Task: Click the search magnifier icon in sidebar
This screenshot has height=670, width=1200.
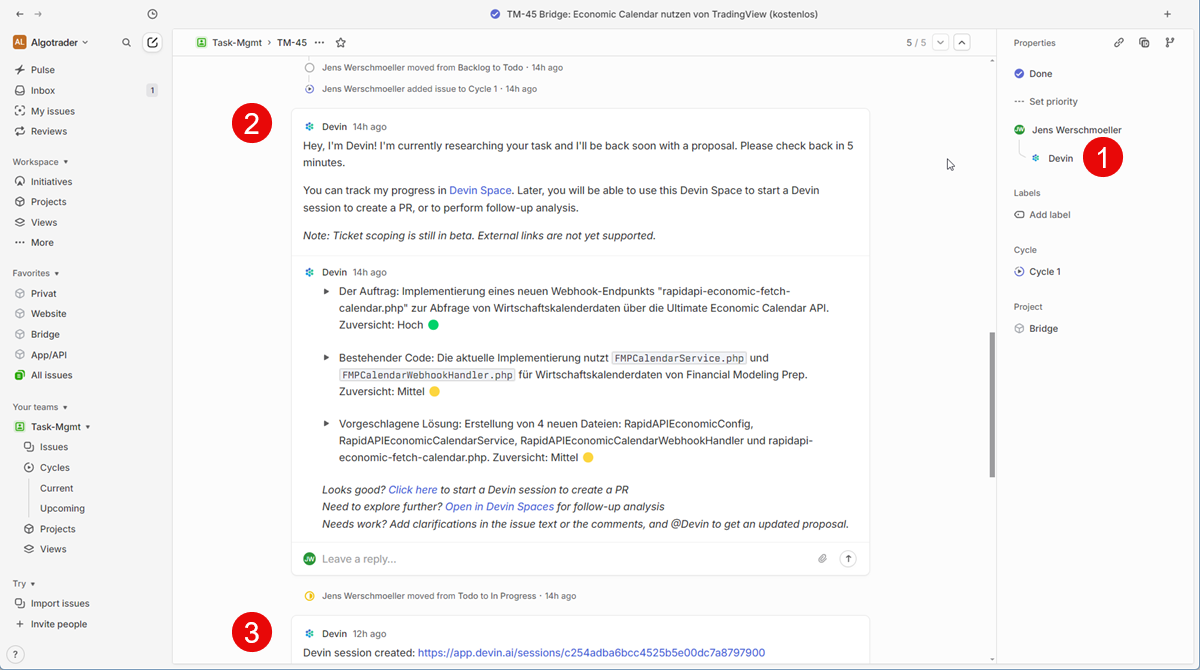Action: [x=126, y=43]
